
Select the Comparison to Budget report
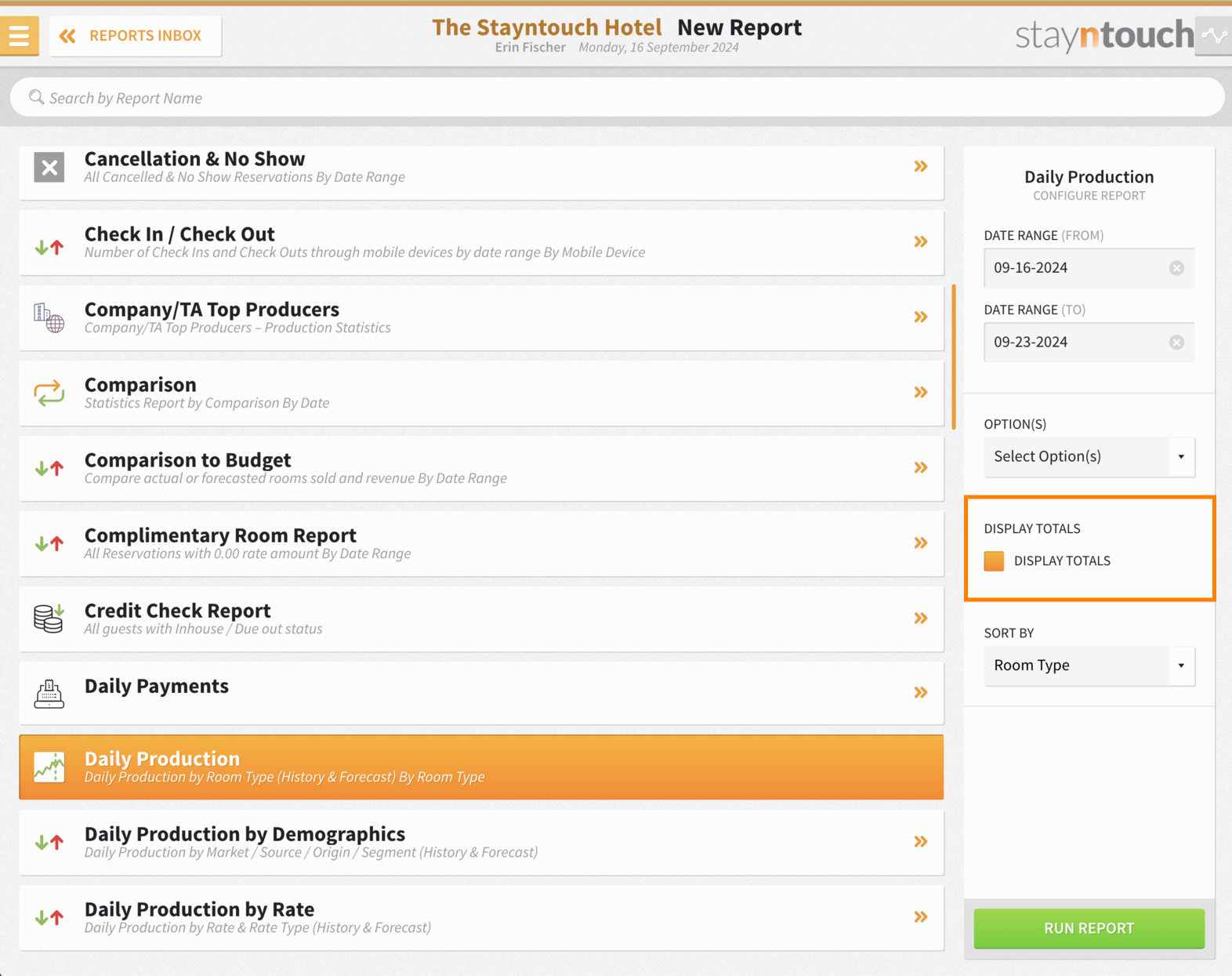(481, 468)
